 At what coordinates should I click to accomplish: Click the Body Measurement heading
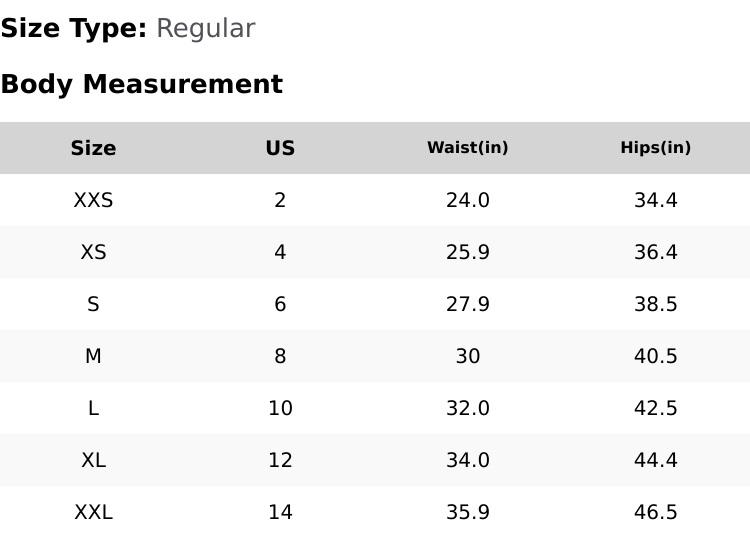click(141, 84)
